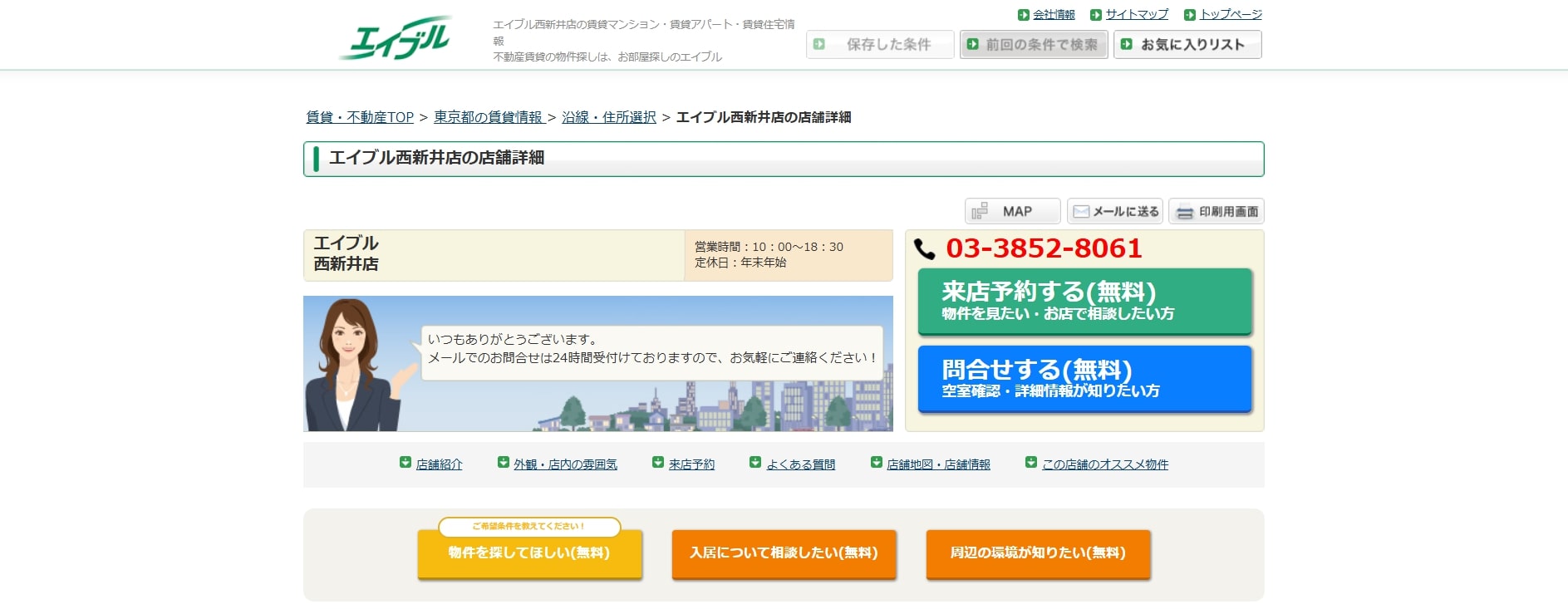Click the telephone handset icon
This screenshot has width=1568, height=609.
(x=925, y=248)
